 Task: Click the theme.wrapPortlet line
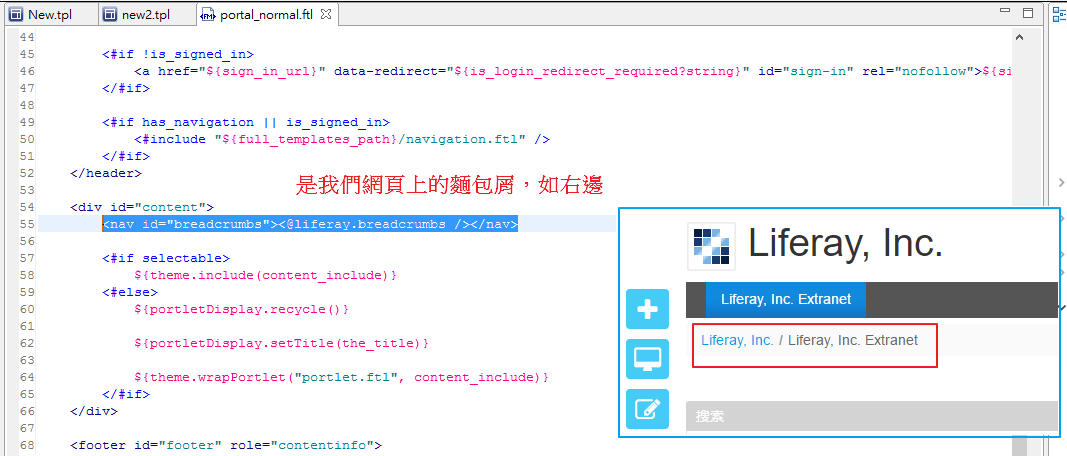click(341, 376)
